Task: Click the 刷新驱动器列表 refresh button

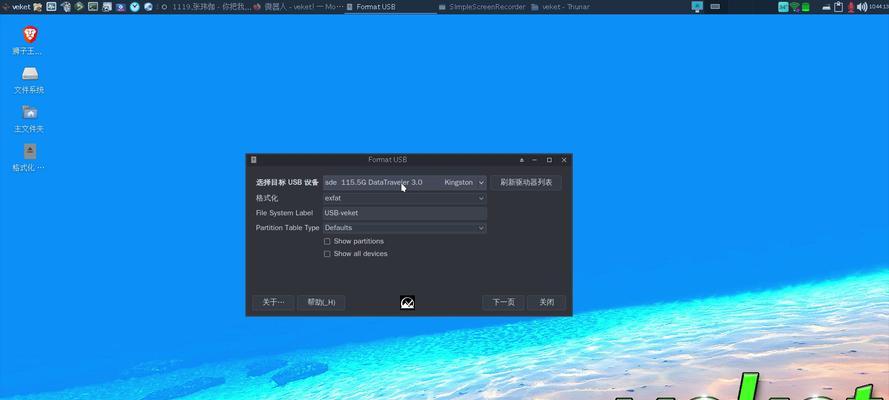Action: [x=526, y=182]
